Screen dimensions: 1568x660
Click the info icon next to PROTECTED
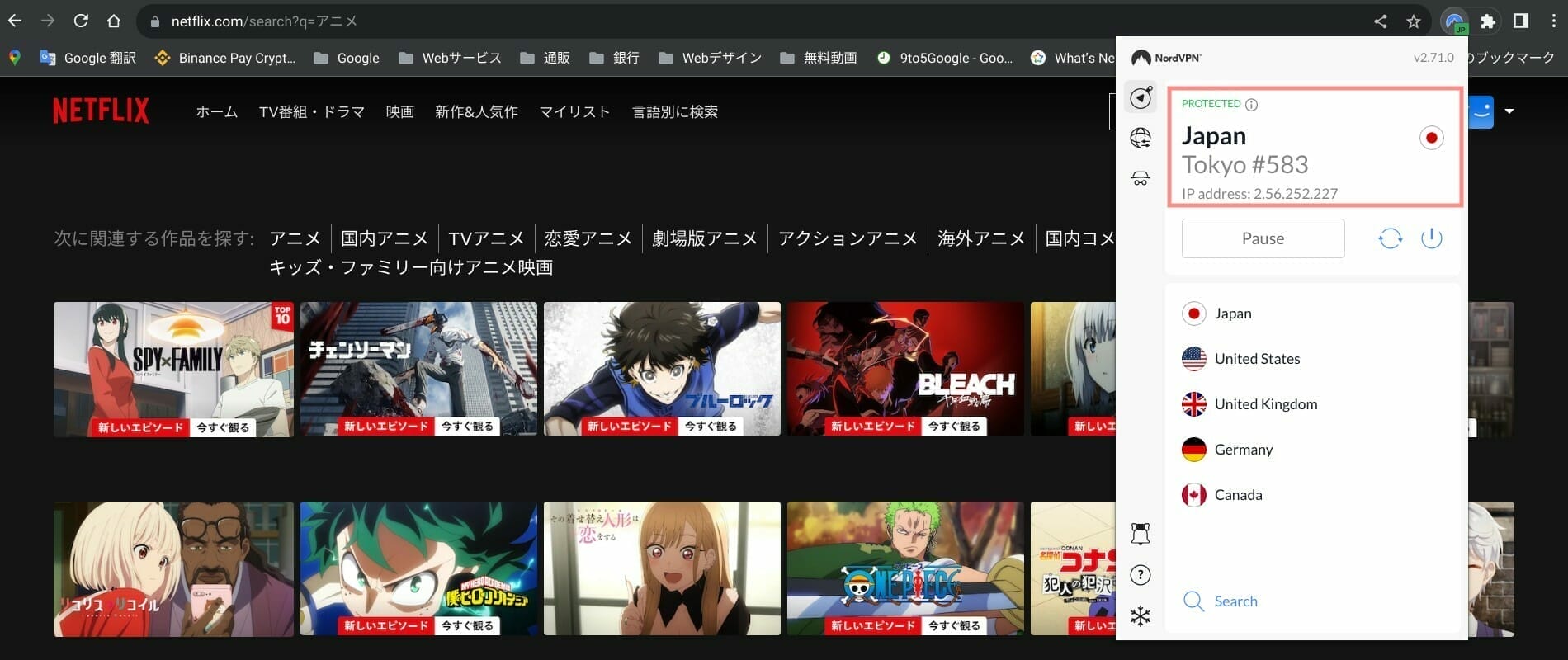[1251, 104]
